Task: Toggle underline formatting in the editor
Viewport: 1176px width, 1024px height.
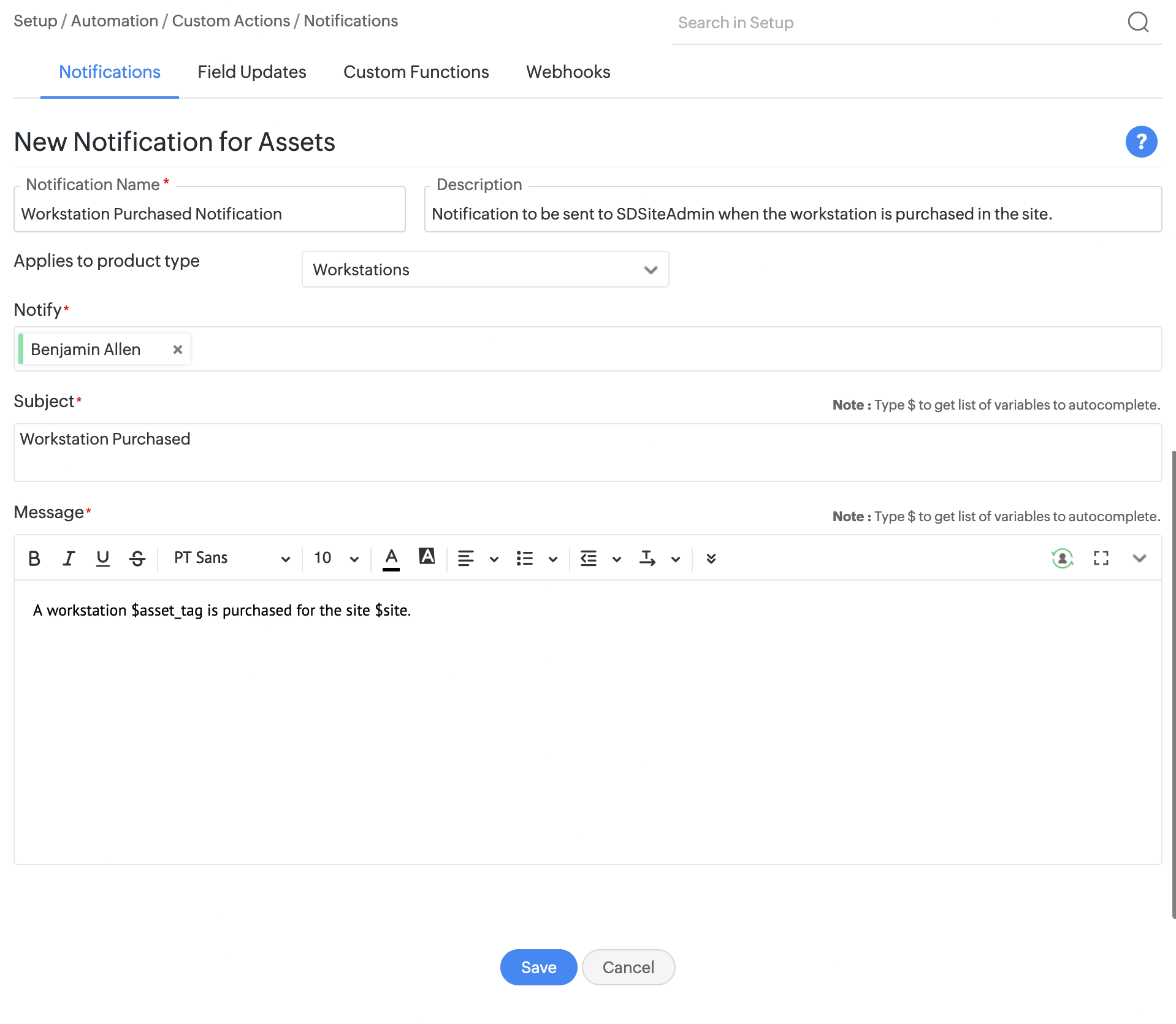Action: (x=103, y=558)
